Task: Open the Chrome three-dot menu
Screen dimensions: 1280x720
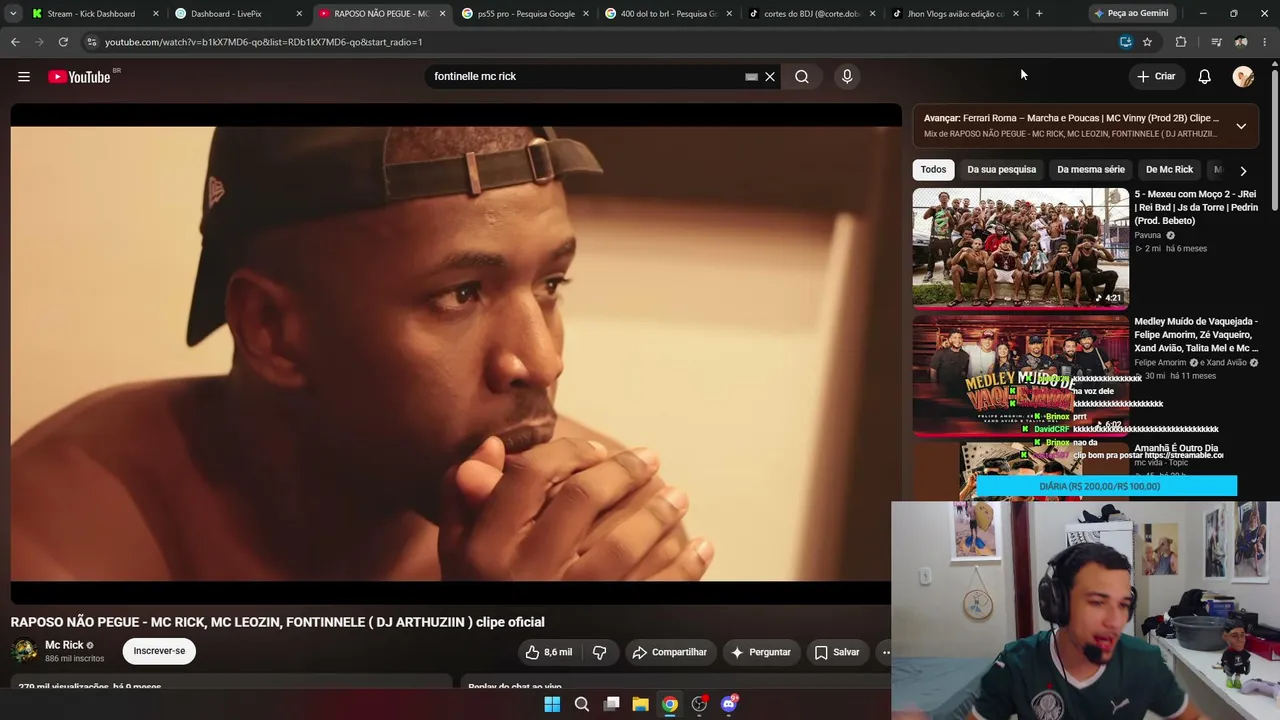Action: pos(1266,42)
